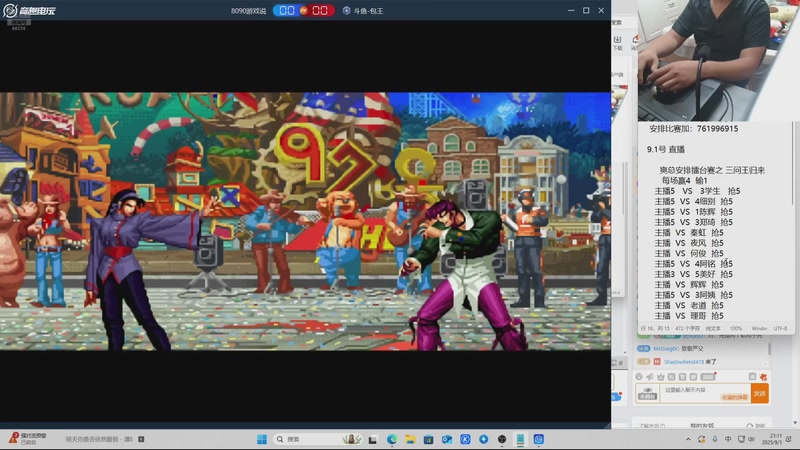The height and width of the screenshot is (450, 800).
Task: Click the line 主播 VS 理哥 抢5
Action: [x=689, y=316]
